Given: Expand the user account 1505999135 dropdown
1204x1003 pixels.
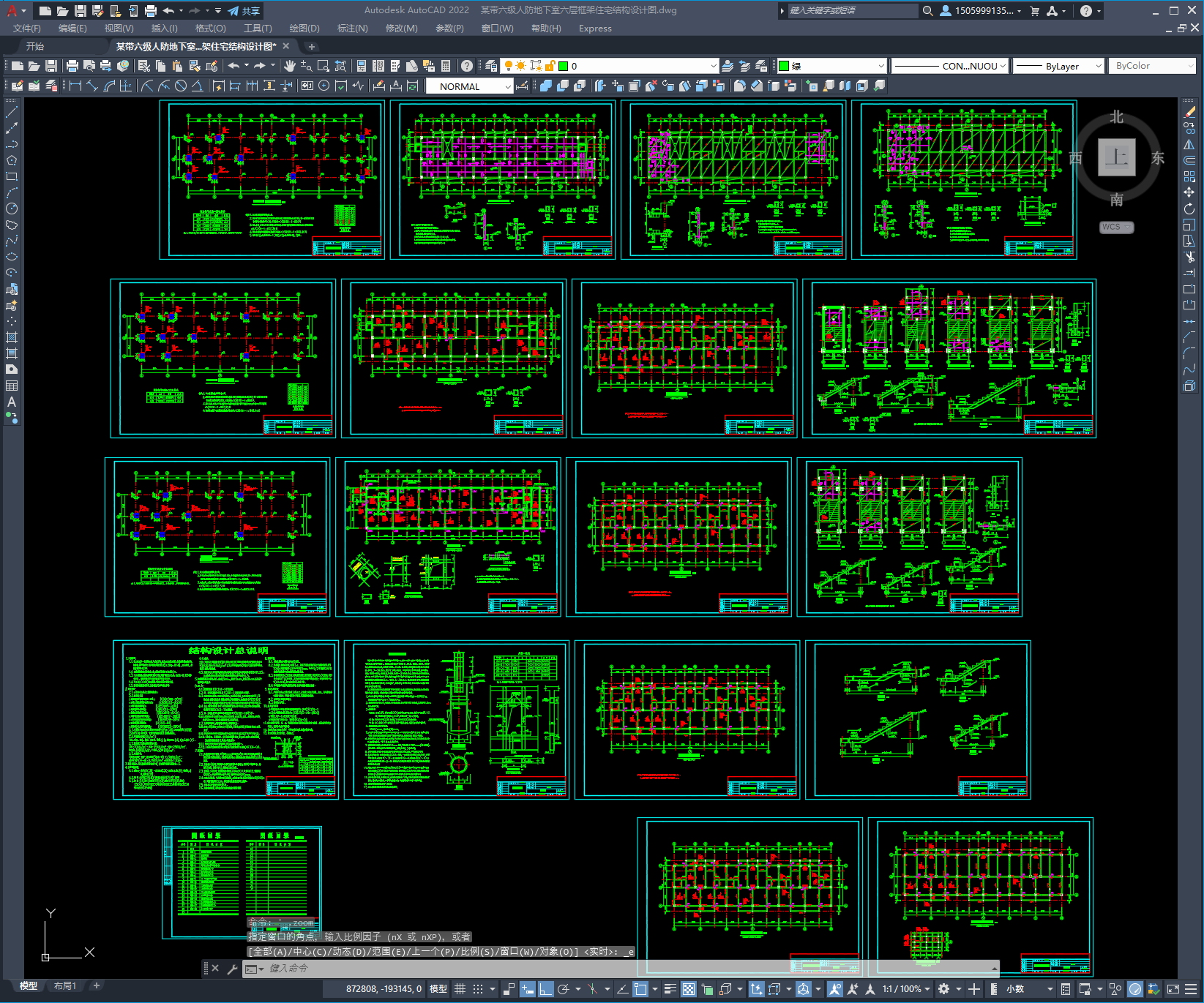Looking at the screenshot, I should click(x=981, y=11).
